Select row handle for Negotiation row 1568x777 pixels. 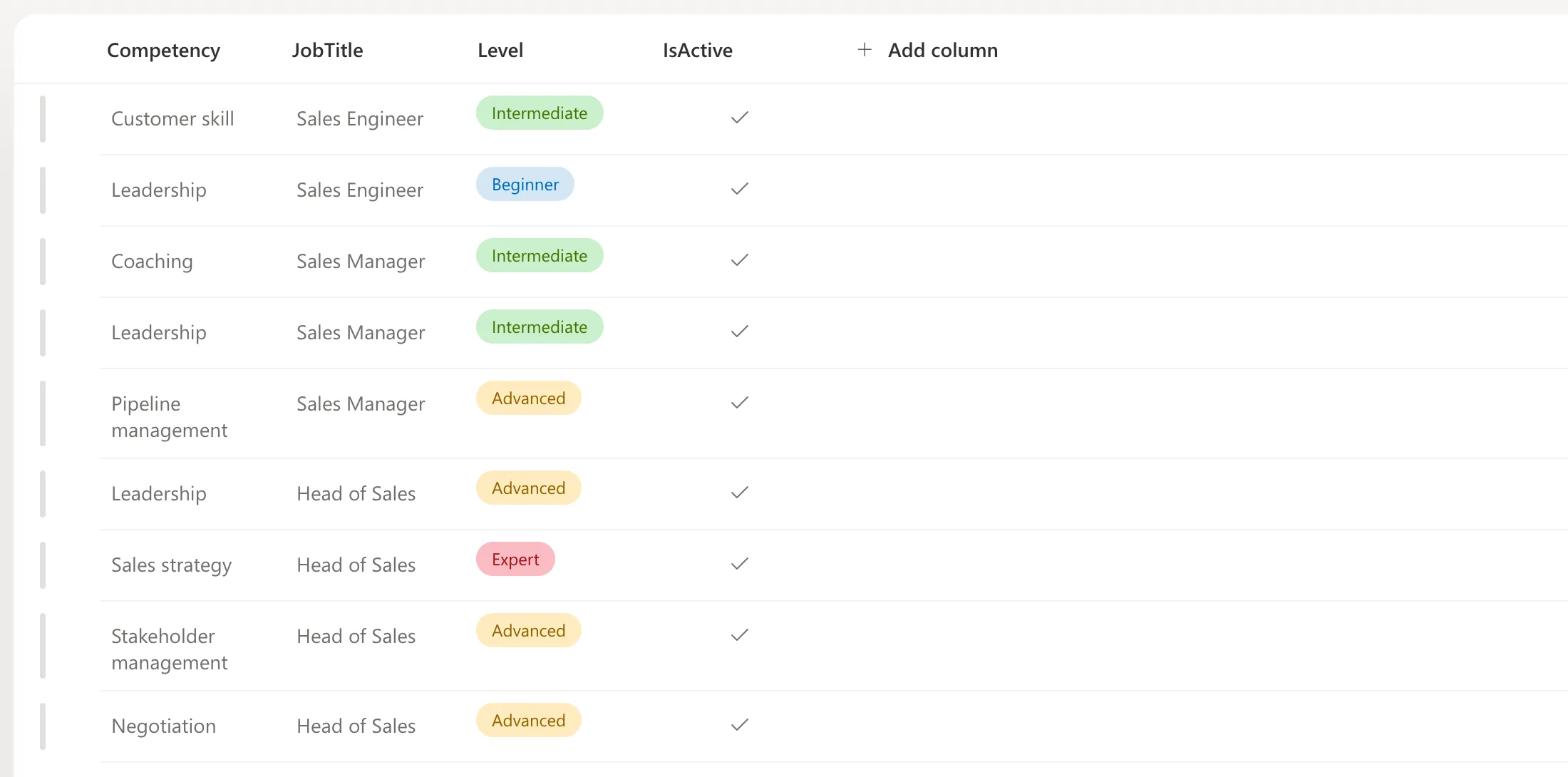pyautogui.click(x=43, y=726)
